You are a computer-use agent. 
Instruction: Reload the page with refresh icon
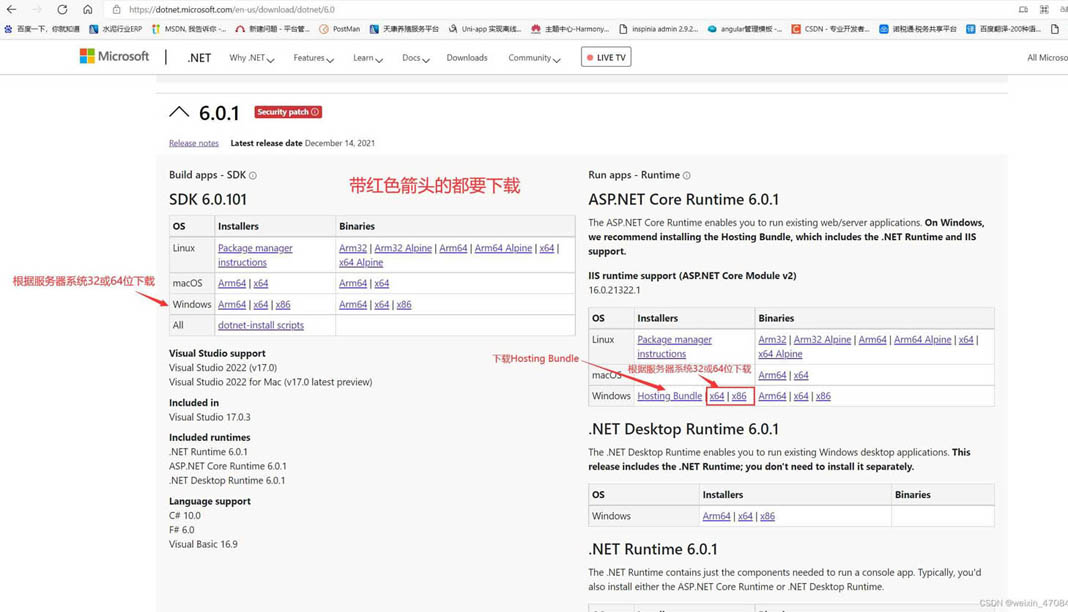pyautogui.click(x=62, y=9)
